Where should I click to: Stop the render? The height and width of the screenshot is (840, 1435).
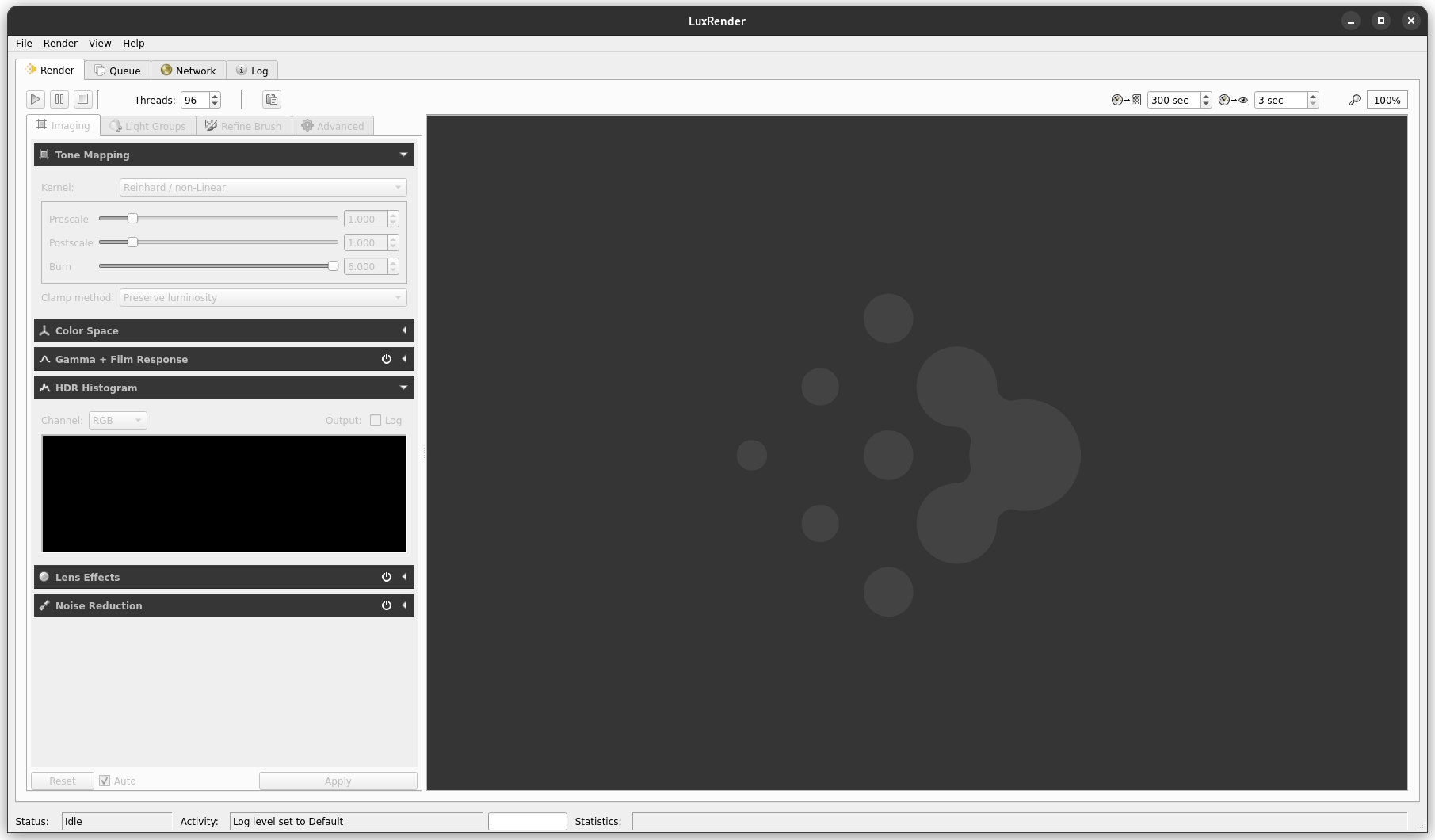[82, 99]
